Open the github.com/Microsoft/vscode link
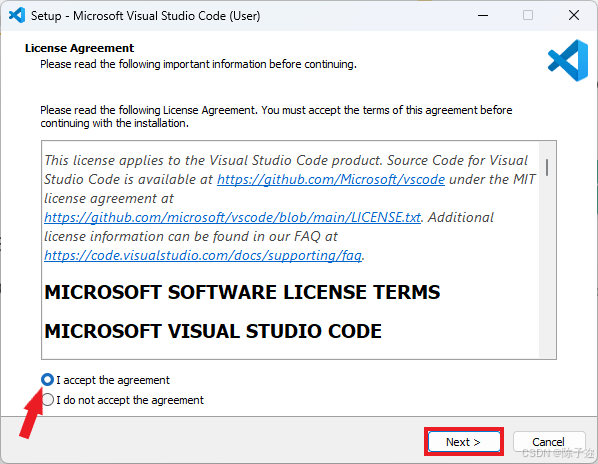This screenshot has width=598, height=464. point(331,179)
